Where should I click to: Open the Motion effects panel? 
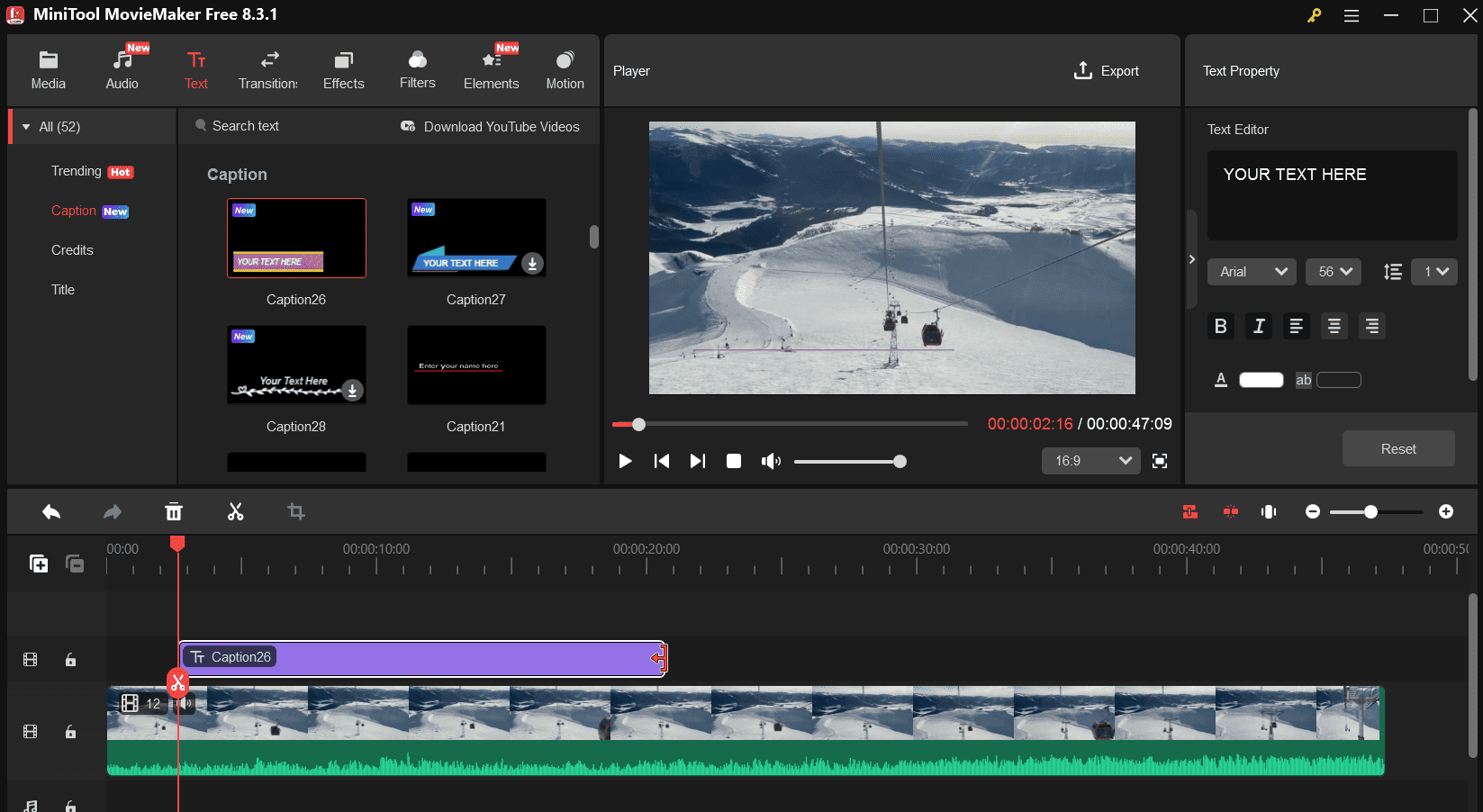click(x=565, y=68)
